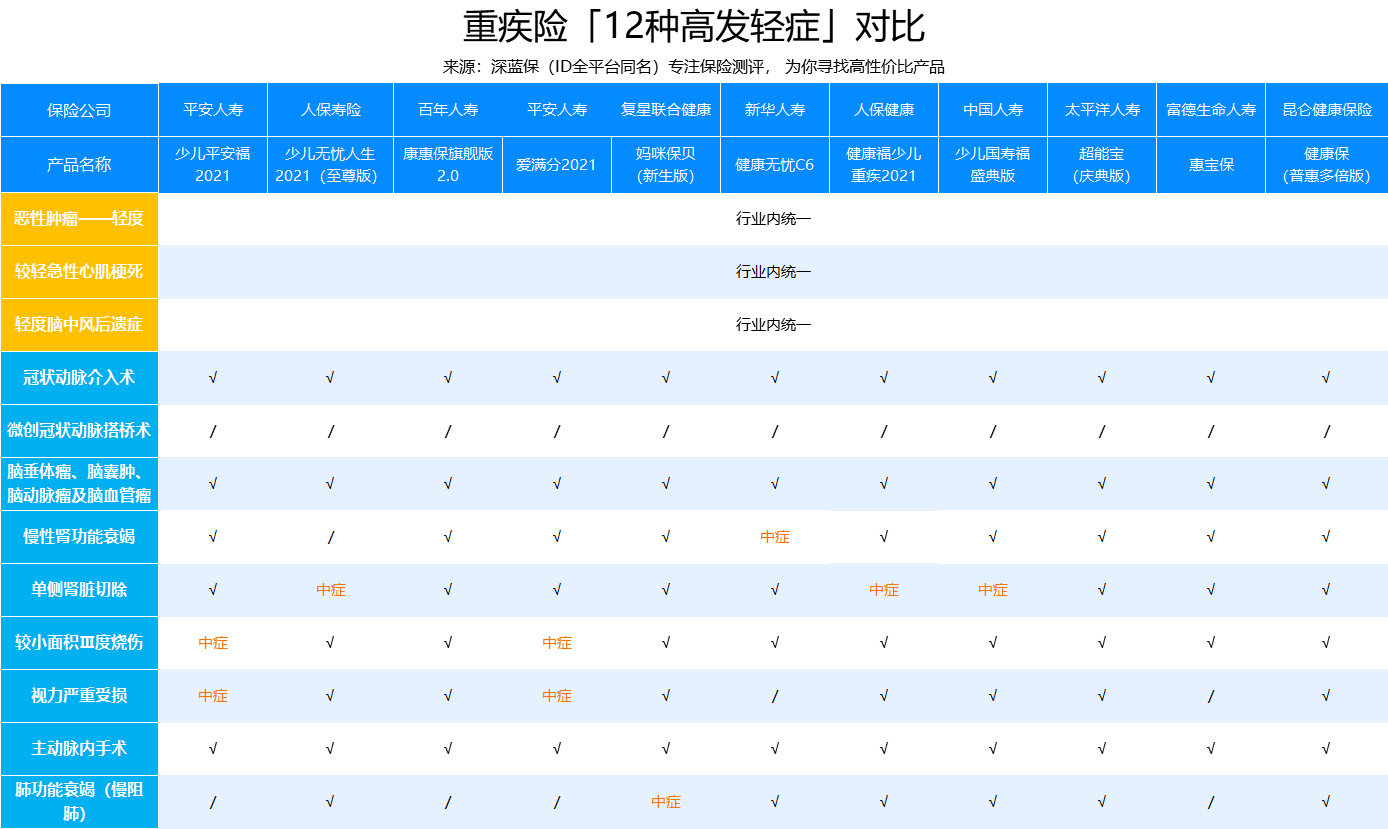Click the row label 微创冠状动脉搭桥术
Viewport: 1388px width, 829px height.
[79, 431]
